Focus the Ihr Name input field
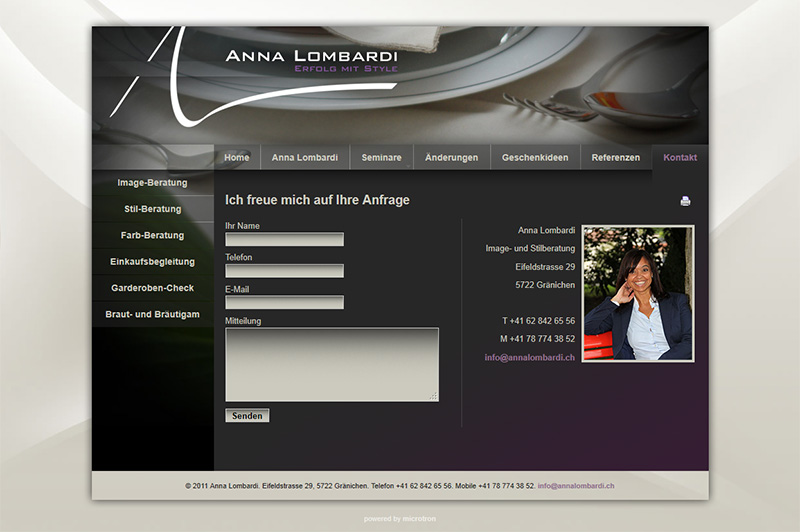The width and height of the screenshot is (800, 532). coord(284,240)
